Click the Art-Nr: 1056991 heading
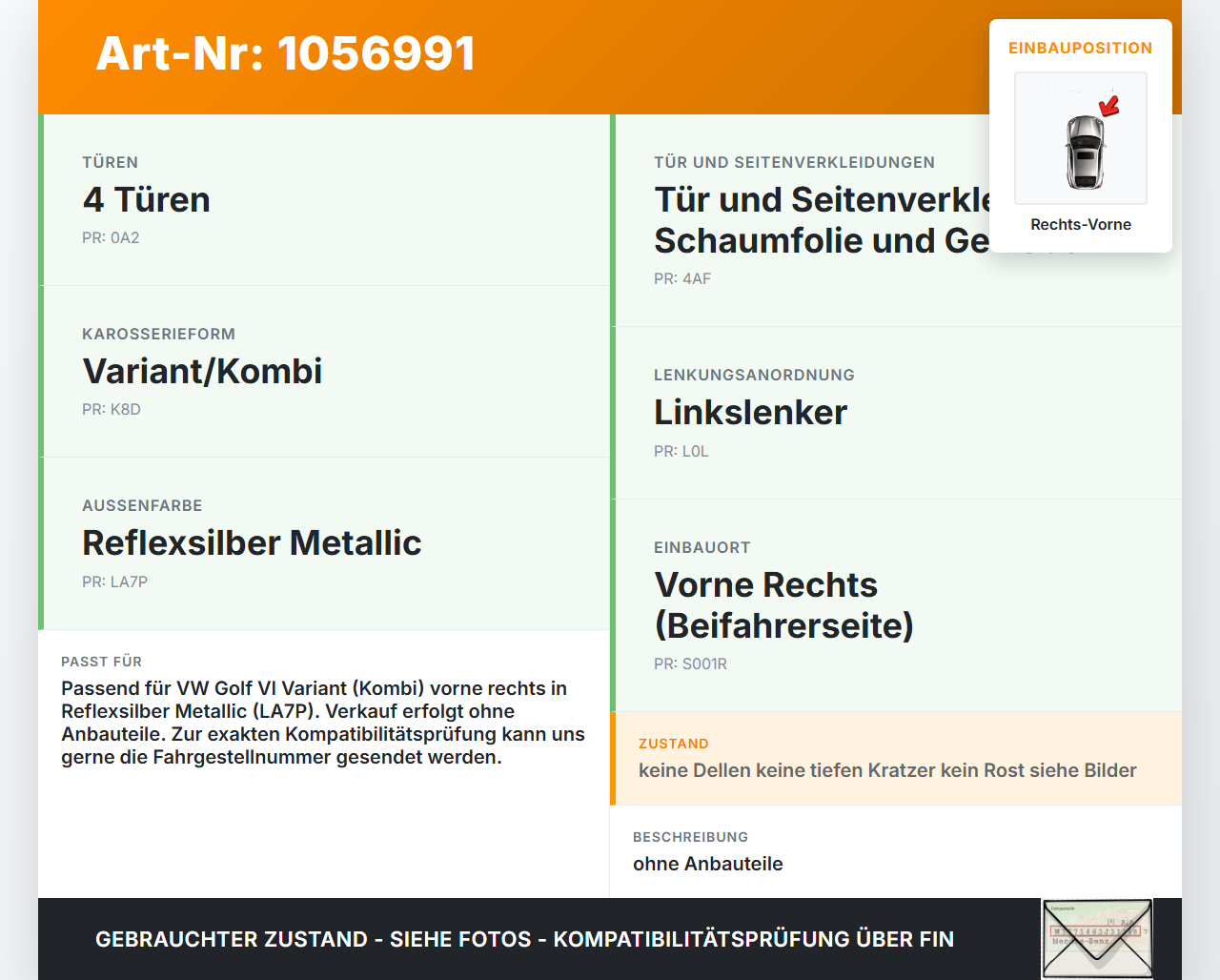Screen dimensions: 1220x980 (285, 53)
